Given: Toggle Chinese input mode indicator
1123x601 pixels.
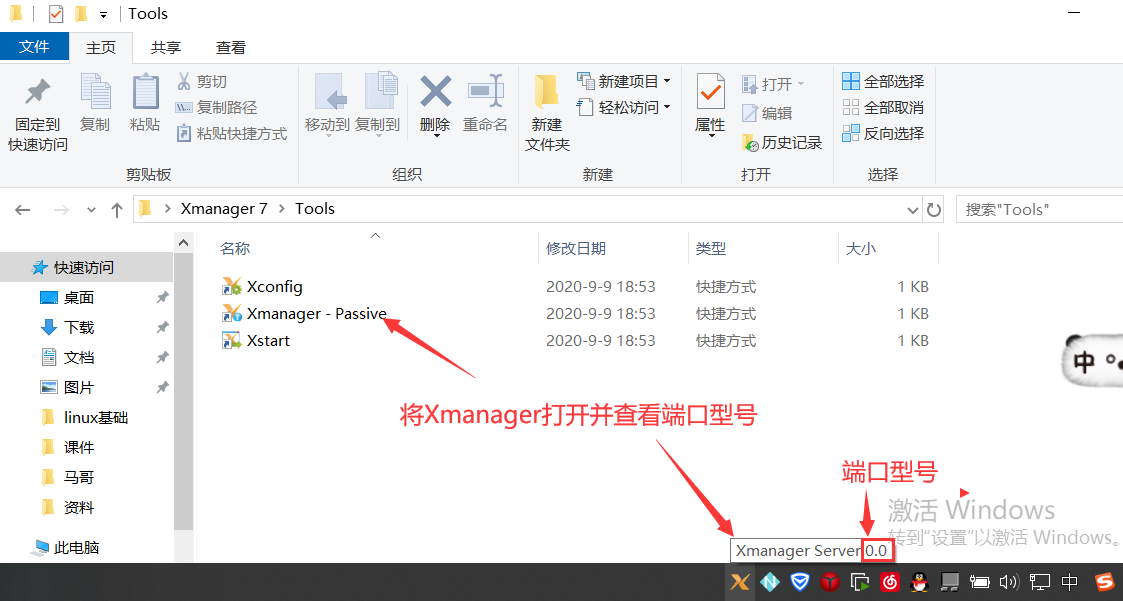Looking at the screenshot, I should click(x=1069, y=582).
